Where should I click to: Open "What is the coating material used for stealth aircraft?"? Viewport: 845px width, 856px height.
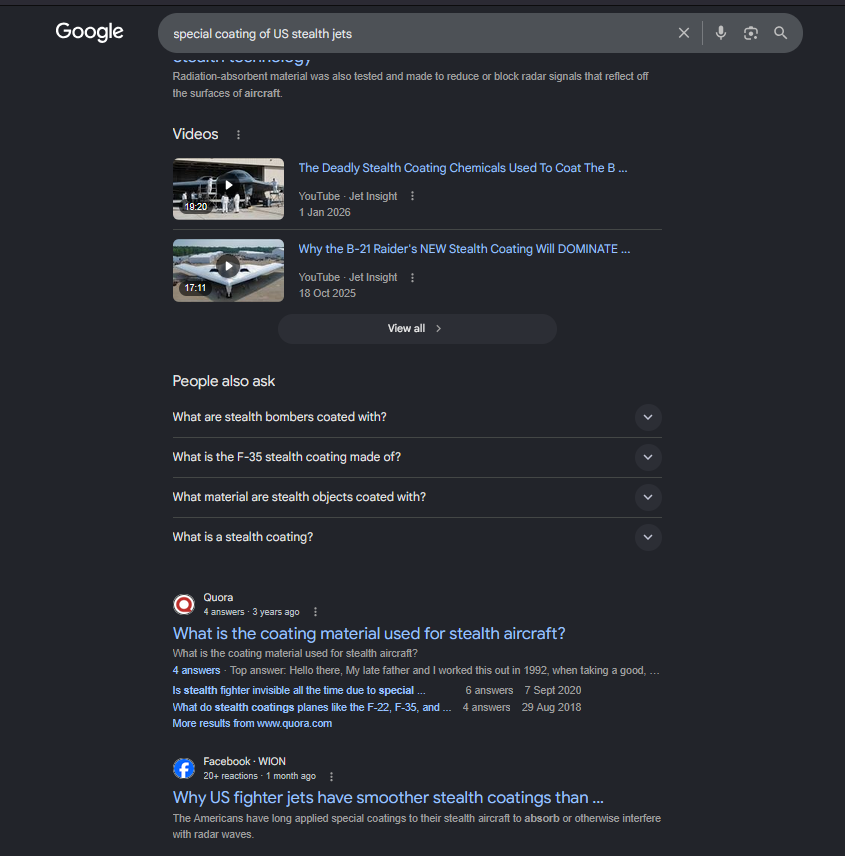tap(369, 633)
